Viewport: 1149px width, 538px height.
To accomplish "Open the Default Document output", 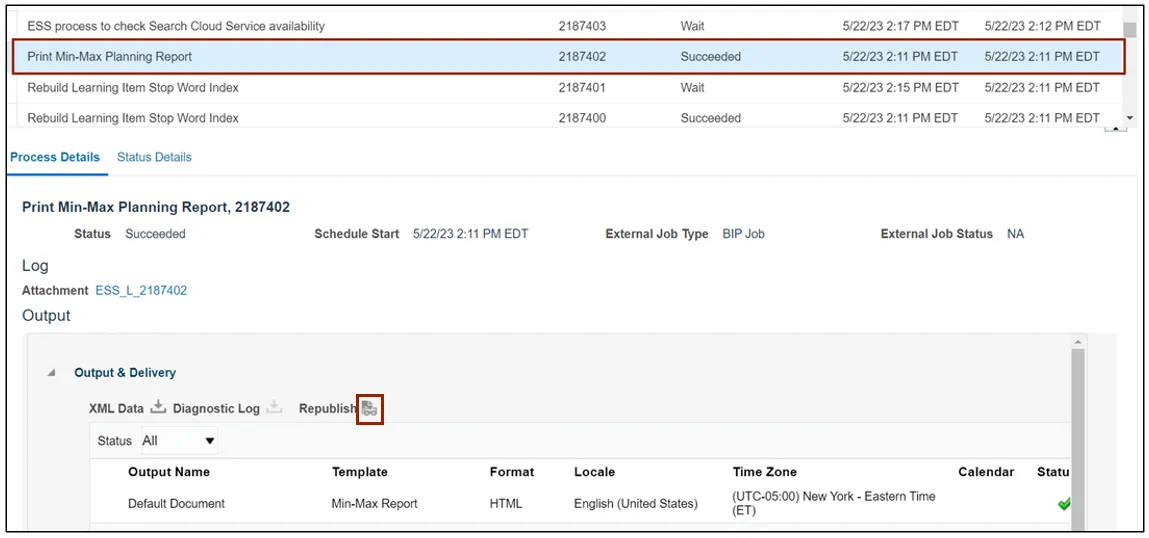I will tap(176, 504).
